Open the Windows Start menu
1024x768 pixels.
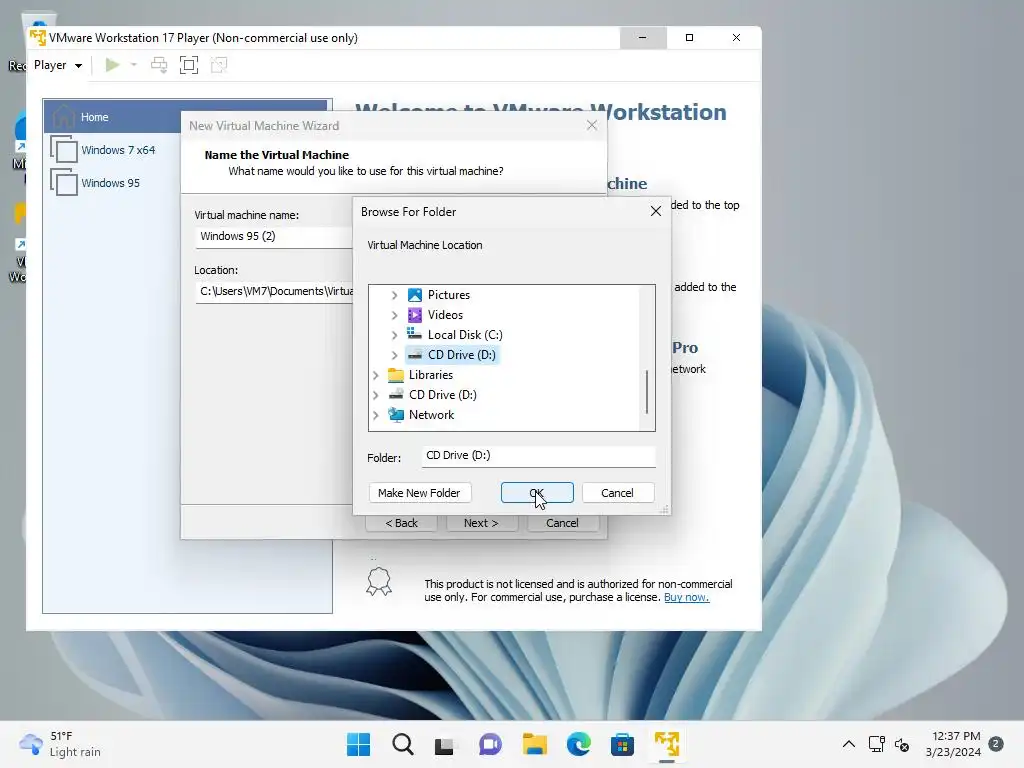click(x=359, y=744)
